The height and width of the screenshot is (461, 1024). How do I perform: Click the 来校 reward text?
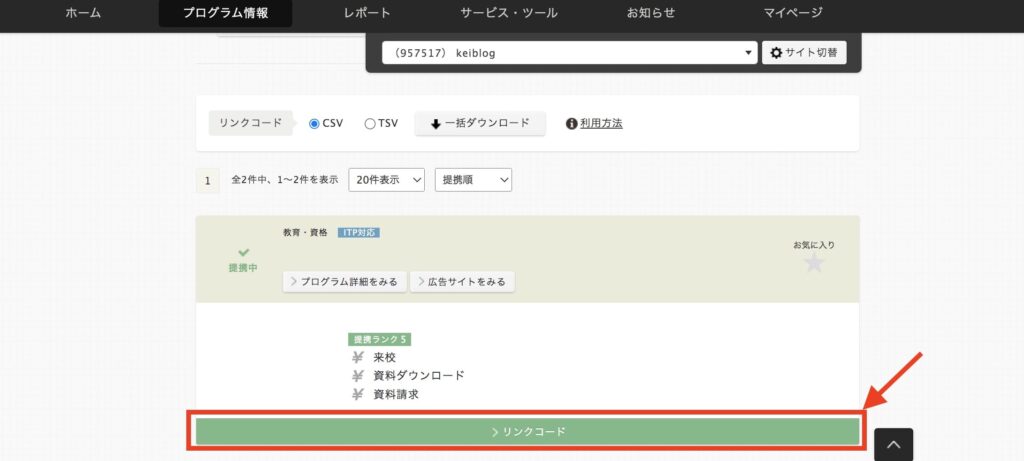tap(385, 357)
